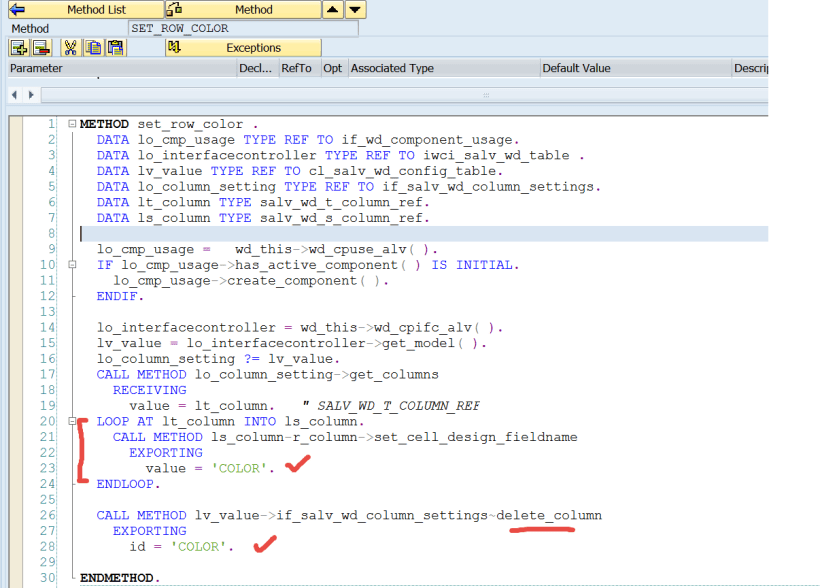
Task: Collapse the LOOP AT block at line 20
Action: [72, 421]
